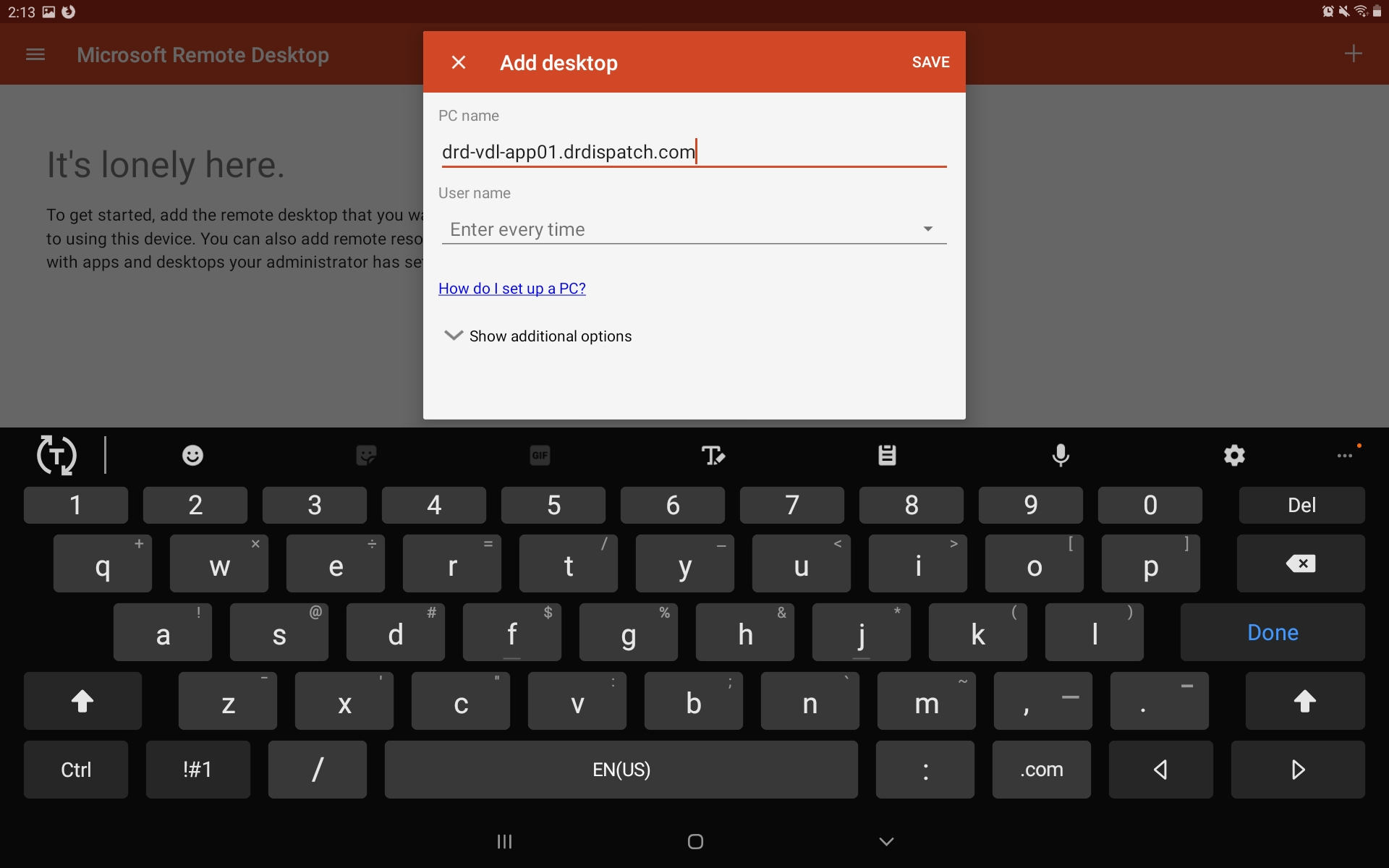Screen dimensions: 1389x868
Task: Close the Add desktop dialog
Action: [x=458, y=62]
